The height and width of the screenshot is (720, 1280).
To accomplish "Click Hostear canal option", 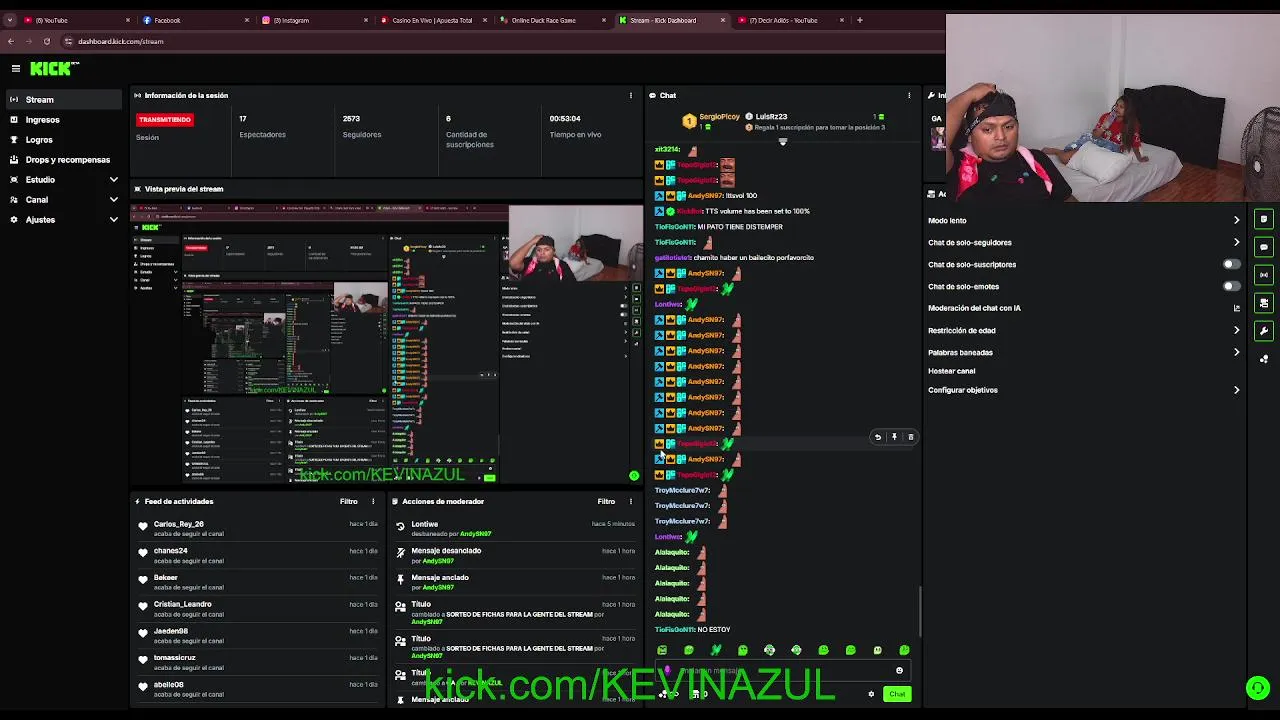I will (951, 371).
